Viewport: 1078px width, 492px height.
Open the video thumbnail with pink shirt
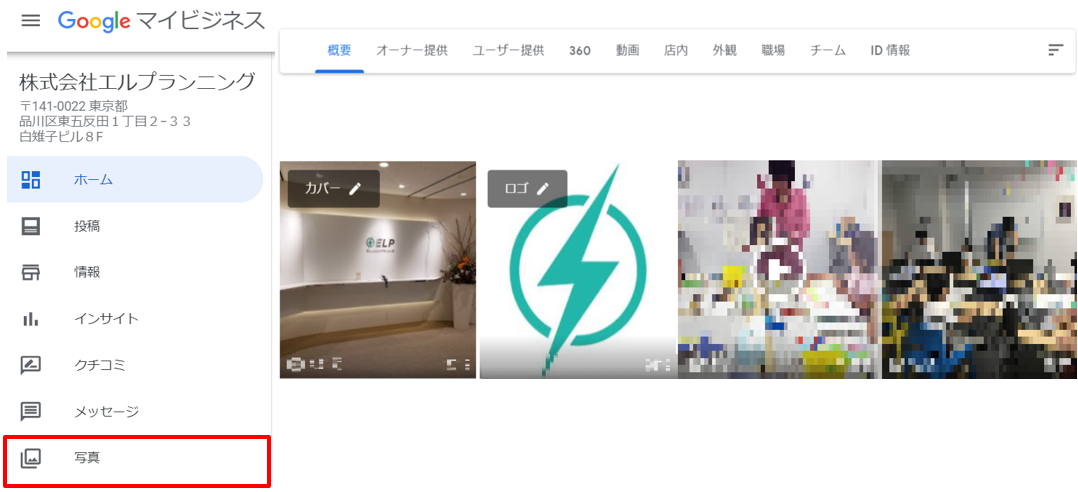tap(779, 269)
